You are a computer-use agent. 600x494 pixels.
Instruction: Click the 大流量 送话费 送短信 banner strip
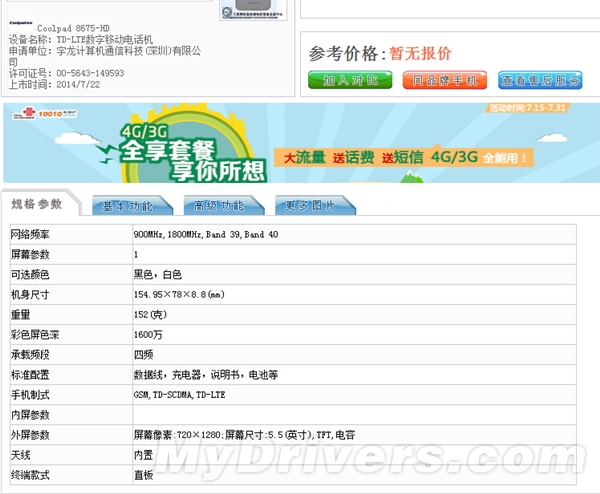tap(404, 157)
